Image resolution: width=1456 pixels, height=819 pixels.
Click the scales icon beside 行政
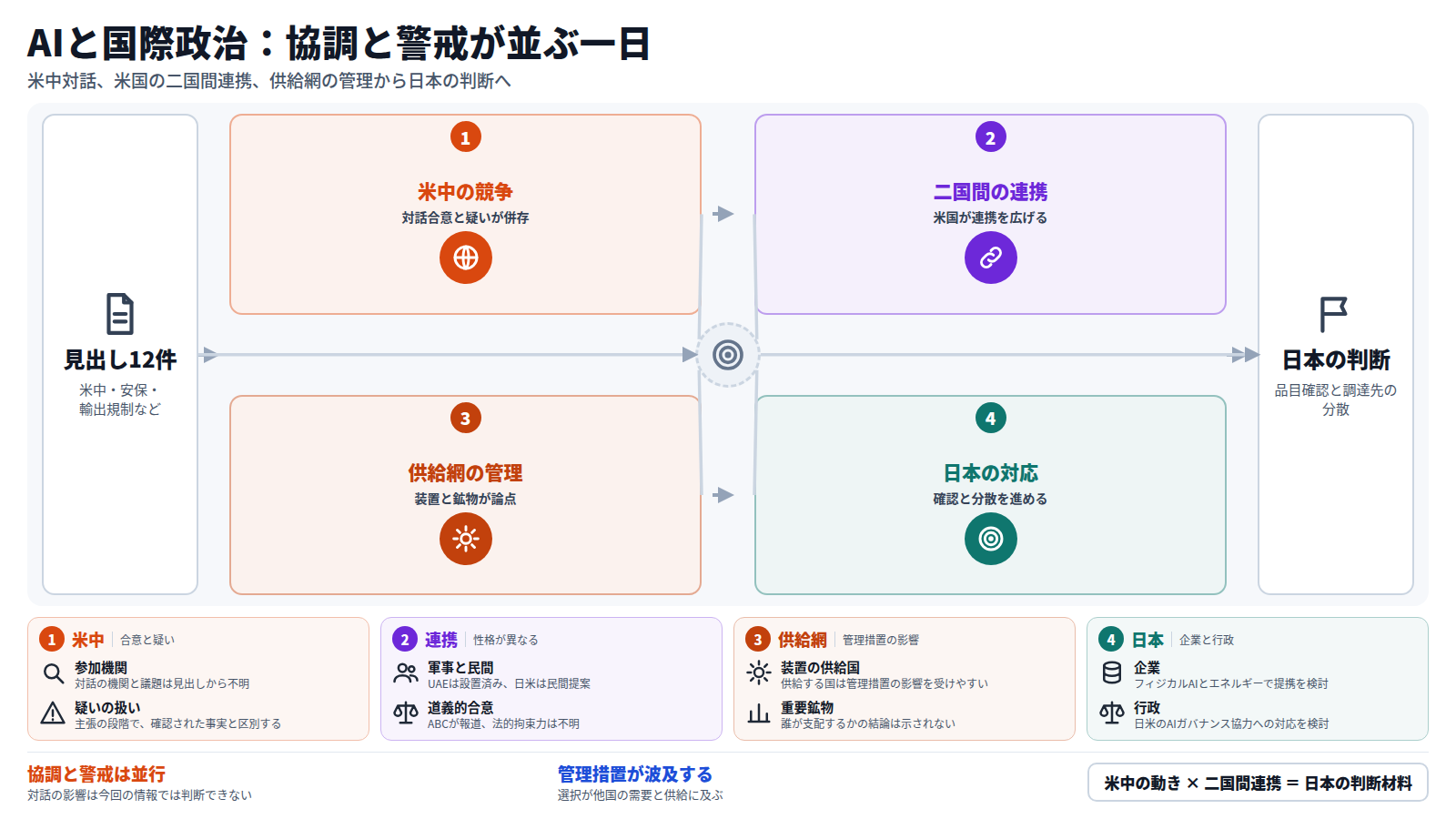pos(1112,713)
